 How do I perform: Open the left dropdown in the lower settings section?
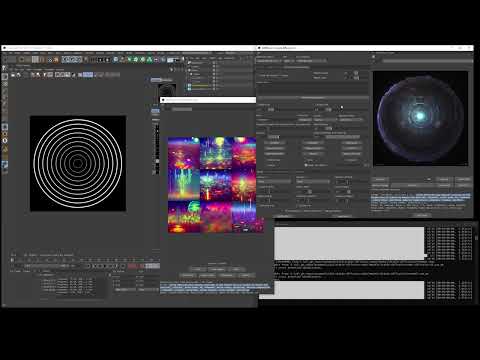click(274, 182)
